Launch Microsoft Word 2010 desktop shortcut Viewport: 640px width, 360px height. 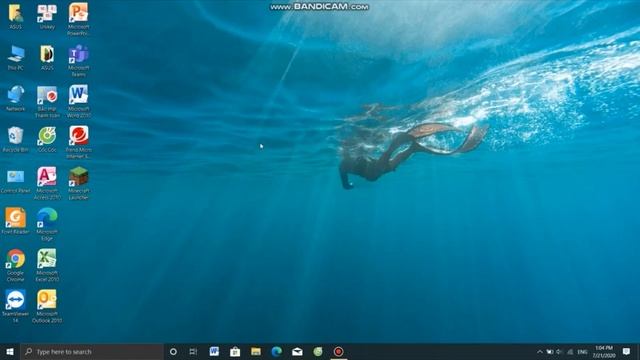[78, 101]
